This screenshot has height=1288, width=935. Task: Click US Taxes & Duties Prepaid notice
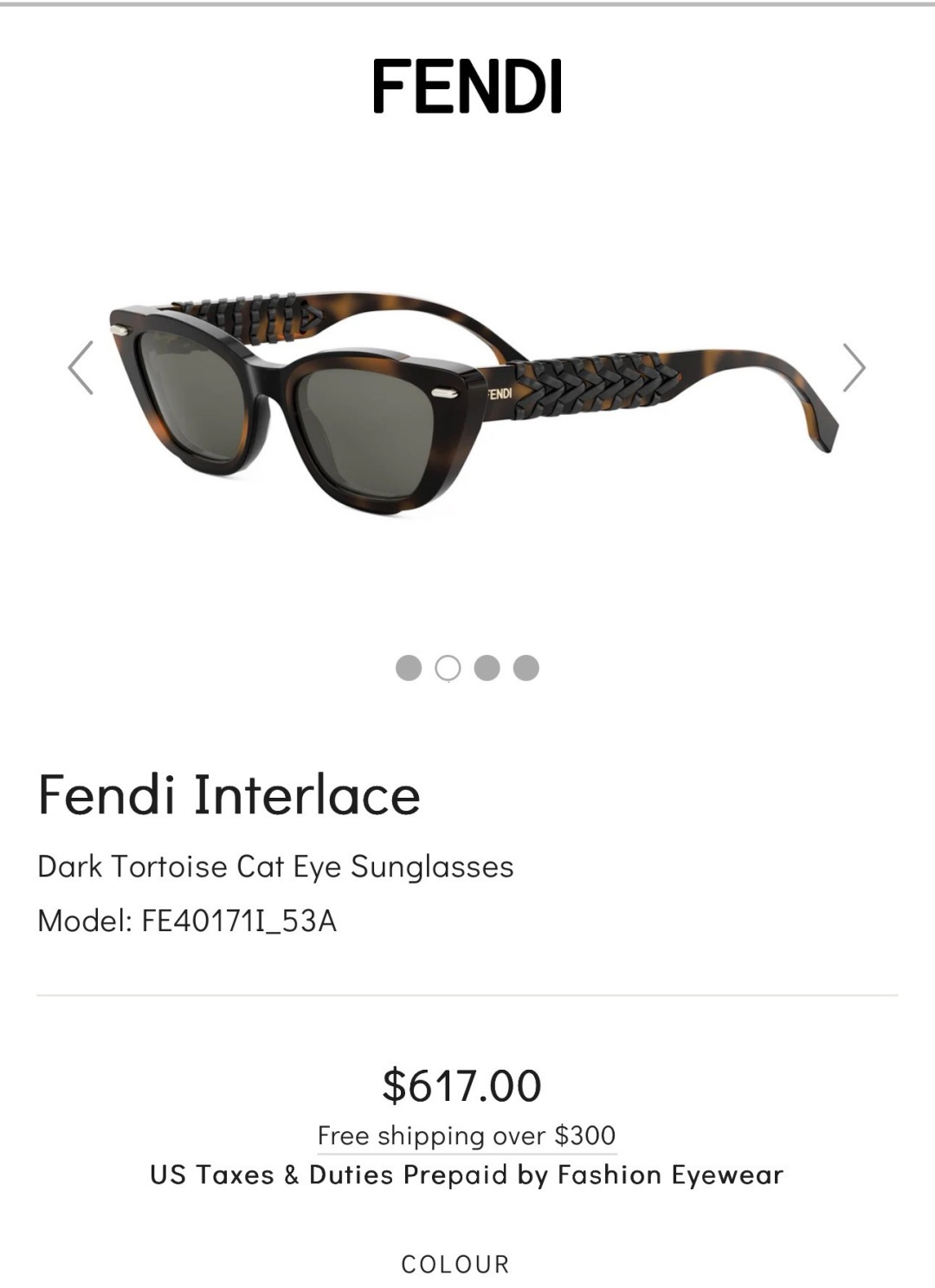coord(467,1175)
